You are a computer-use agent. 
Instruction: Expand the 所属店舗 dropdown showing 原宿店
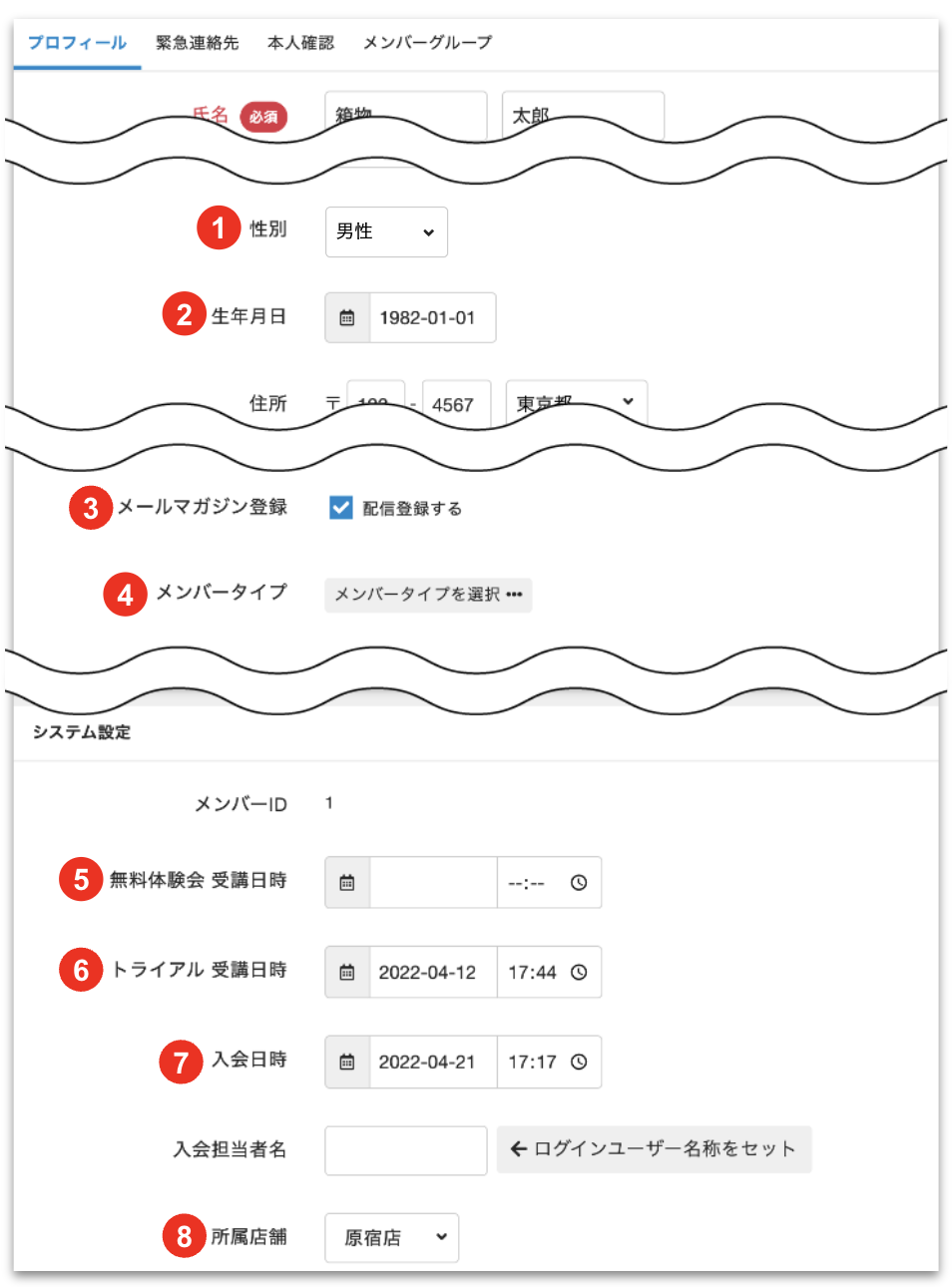click(x=391, y=1237)
